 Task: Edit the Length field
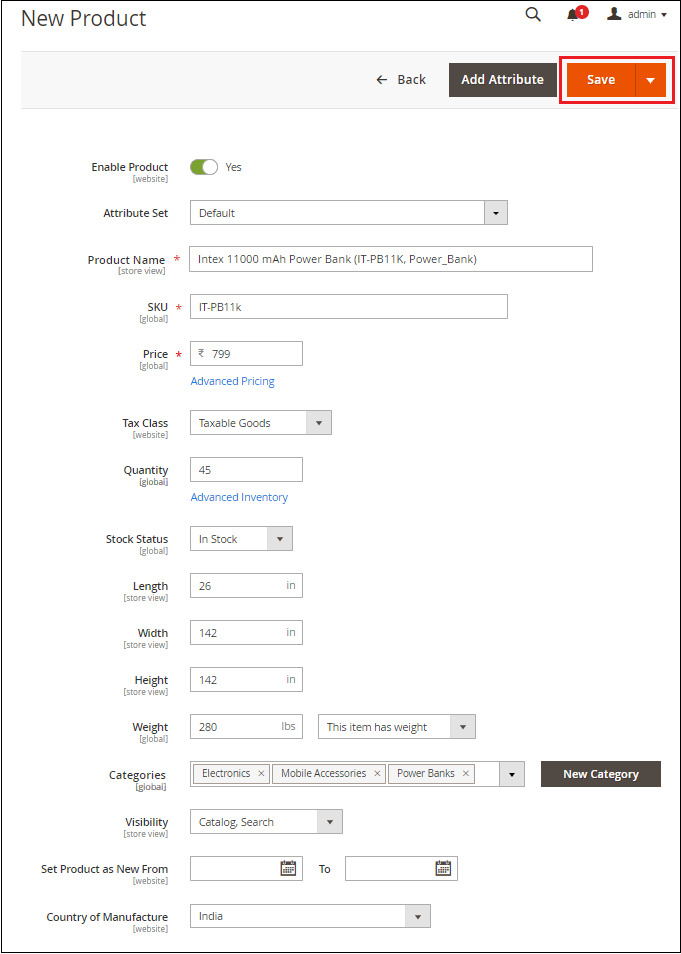coord(246,585)
